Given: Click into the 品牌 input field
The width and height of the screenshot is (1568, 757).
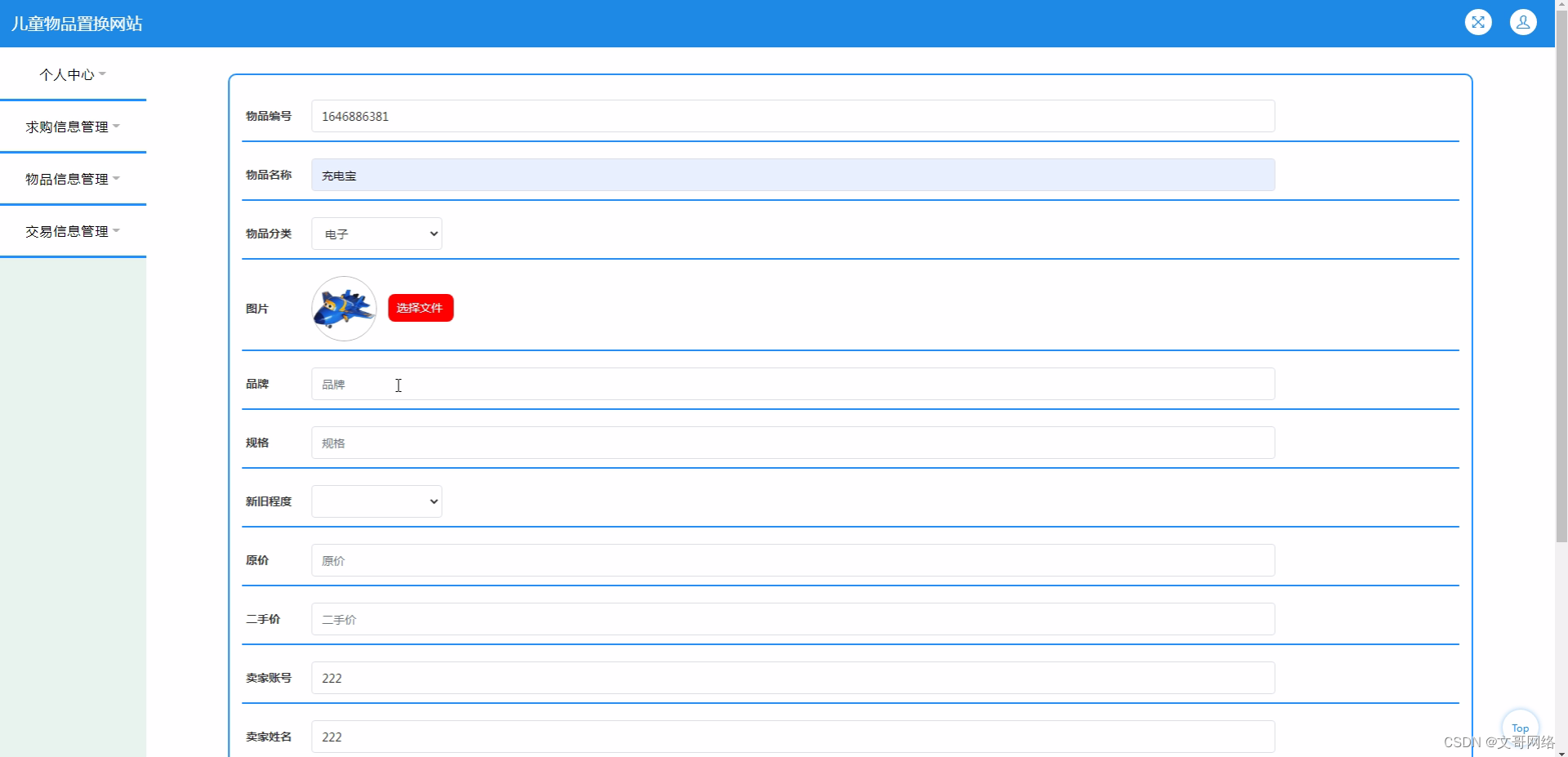Looking at the screenshot, I should (x=793, y=384).
